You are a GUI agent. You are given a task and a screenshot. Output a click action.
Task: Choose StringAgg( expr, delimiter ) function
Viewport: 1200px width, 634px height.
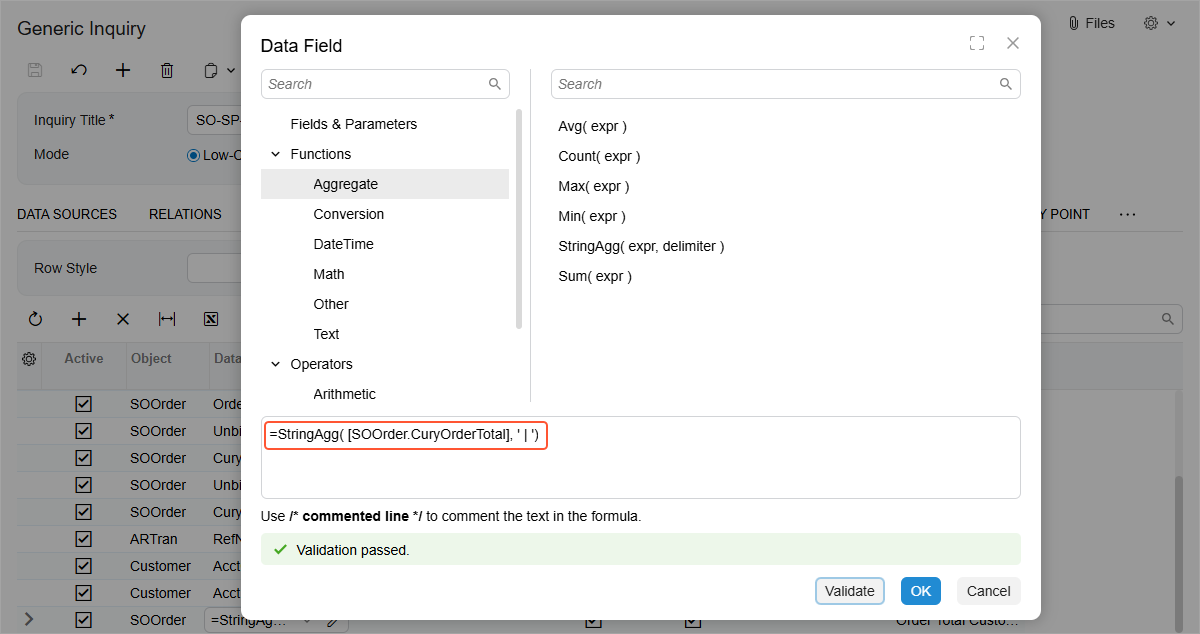[641, 246]
